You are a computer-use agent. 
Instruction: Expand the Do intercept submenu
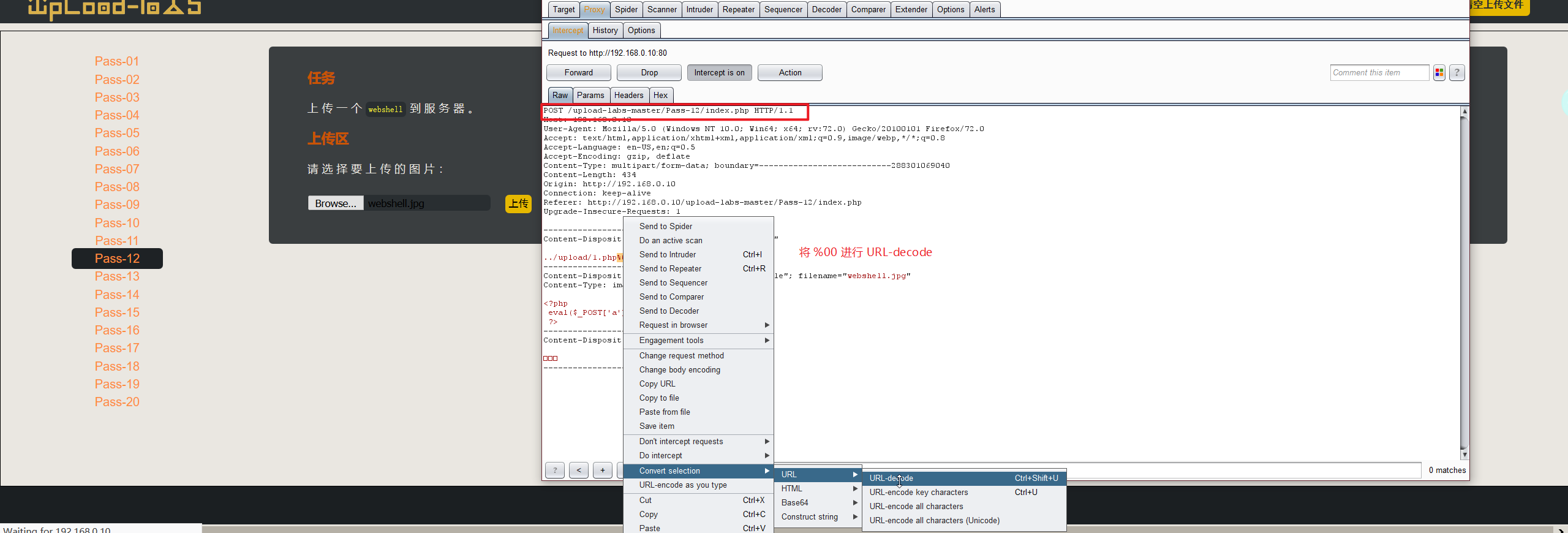(698, 456)
